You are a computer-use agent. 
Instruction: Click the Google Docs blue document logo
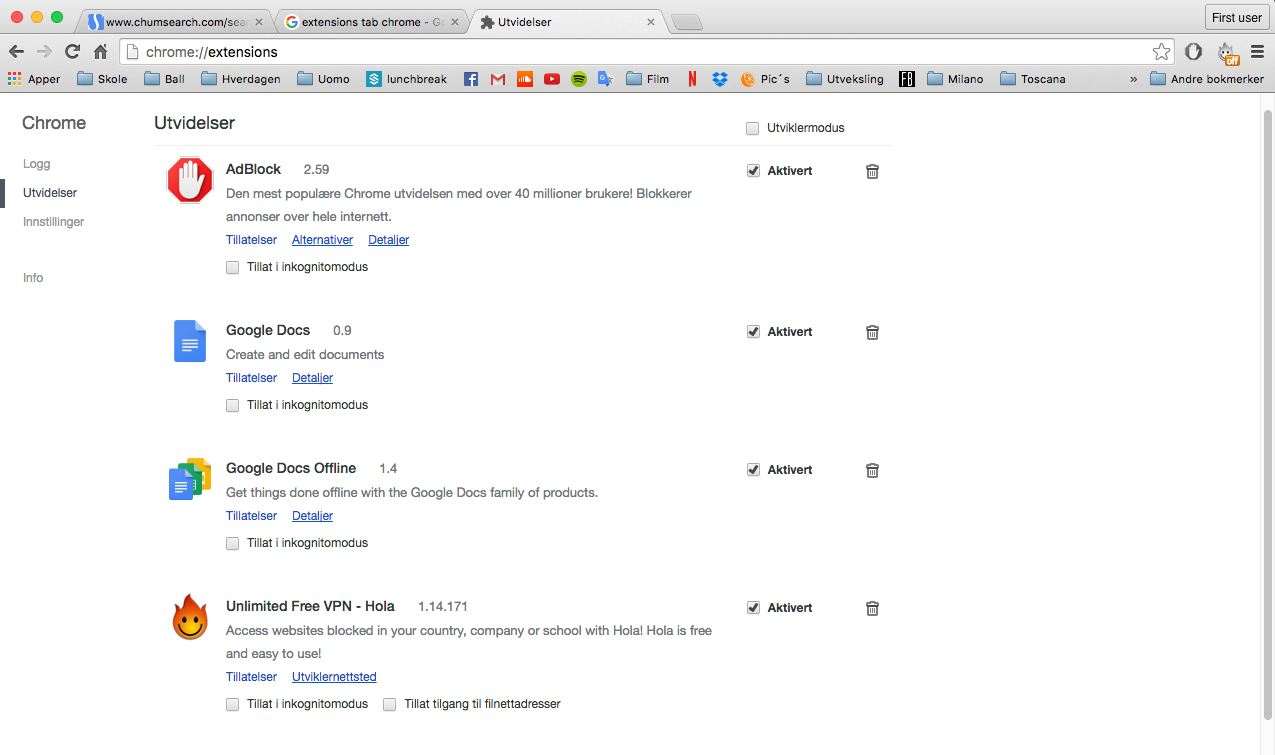[x=190, y=341]
